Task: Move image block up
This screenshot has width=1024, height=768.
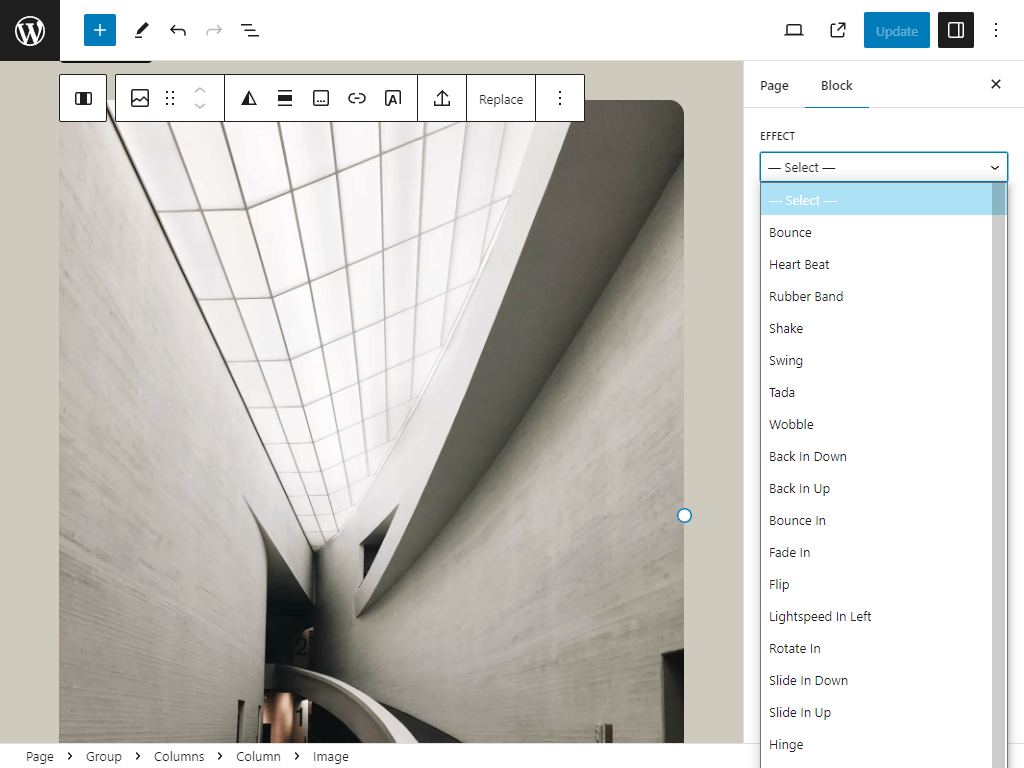Action: tap(200, 90)
